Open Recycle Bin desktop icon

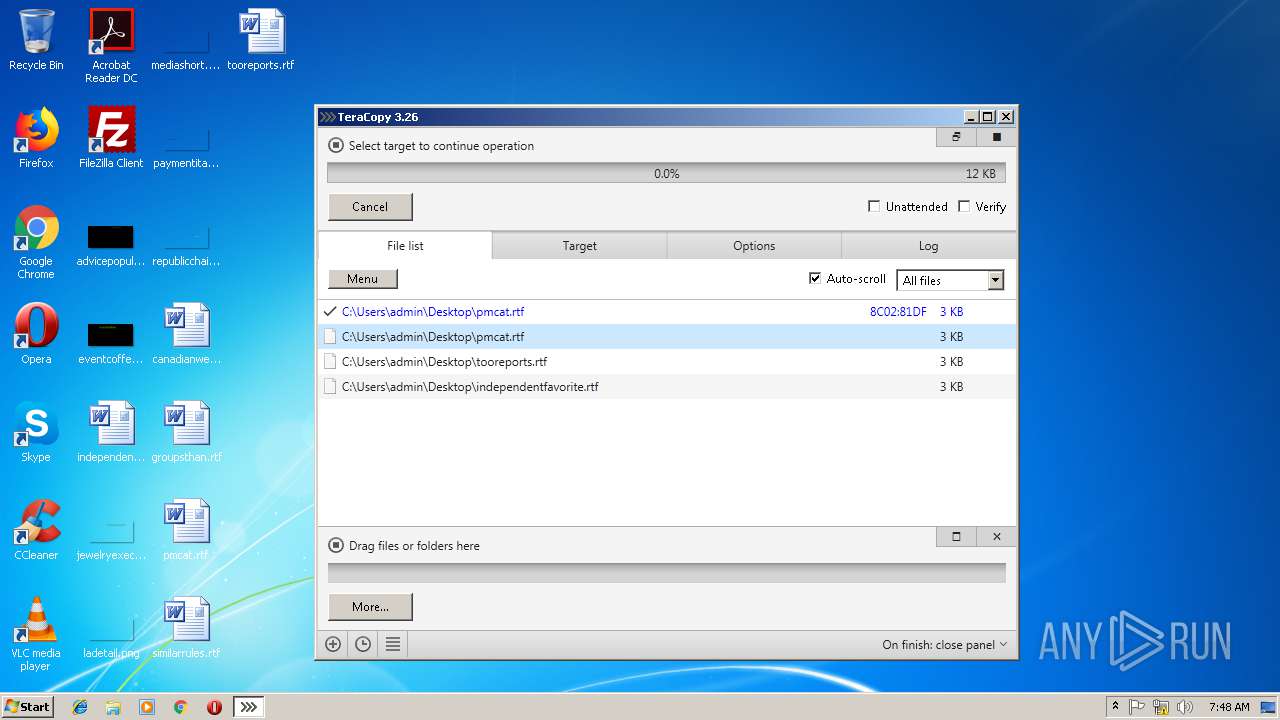pos(36,40)
